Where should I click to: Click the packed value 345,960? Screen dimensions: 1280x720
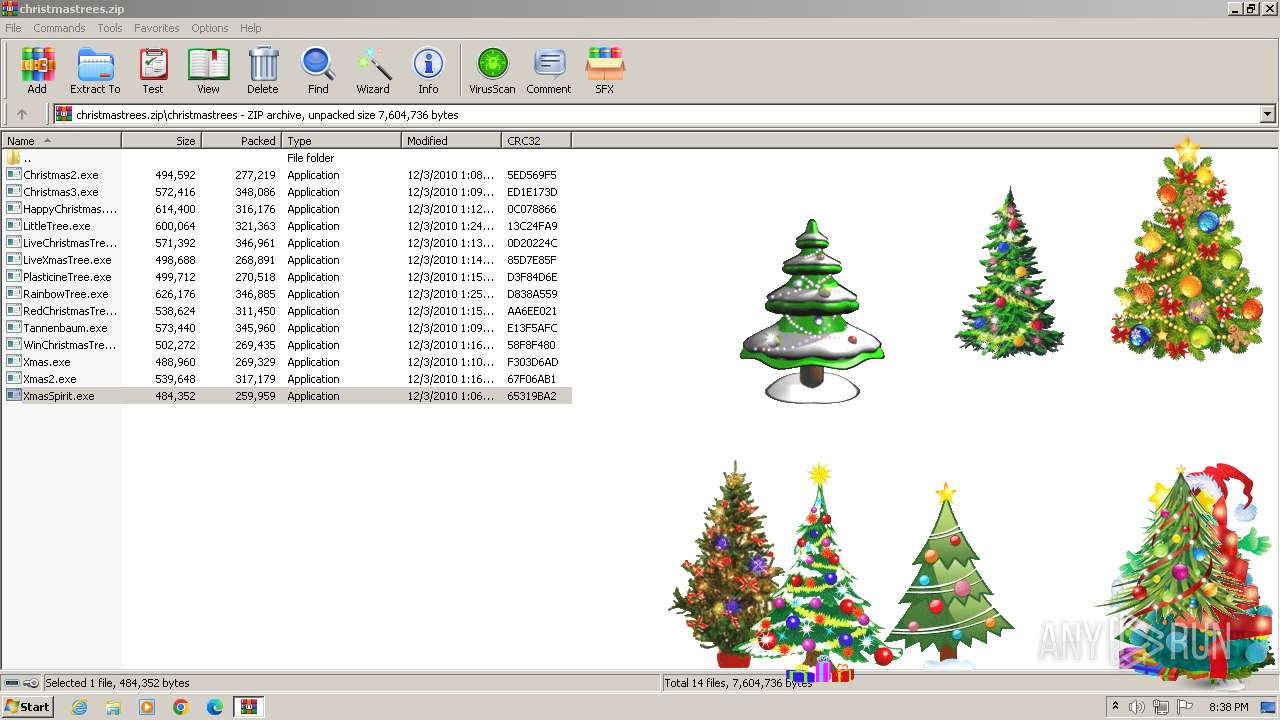255,328
